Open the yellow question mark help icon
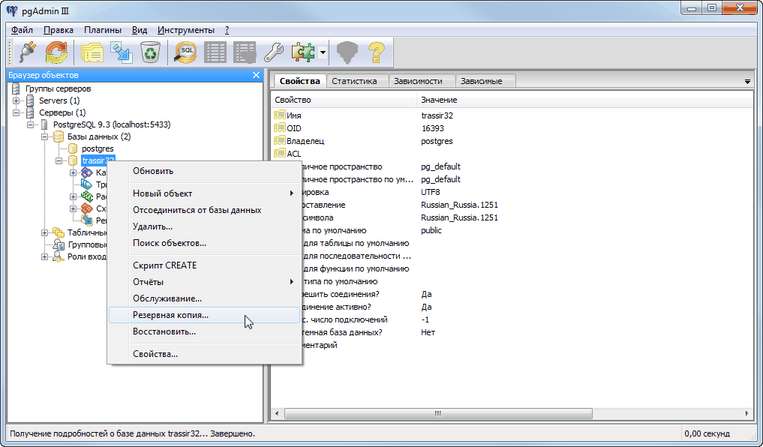 click(376, 52)
